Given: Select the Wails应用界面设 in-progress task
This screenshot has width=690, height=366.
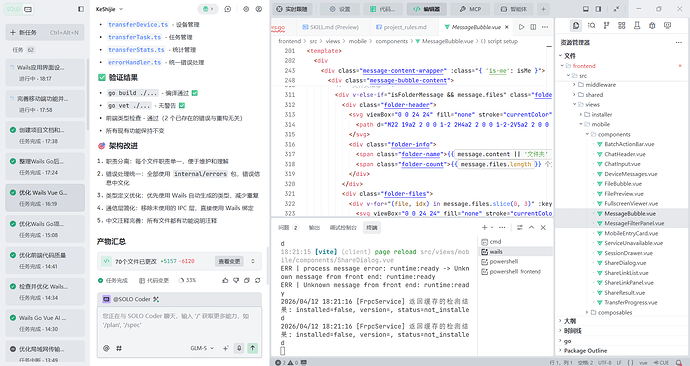Looking at the screenshot, I should coord(45,73).
